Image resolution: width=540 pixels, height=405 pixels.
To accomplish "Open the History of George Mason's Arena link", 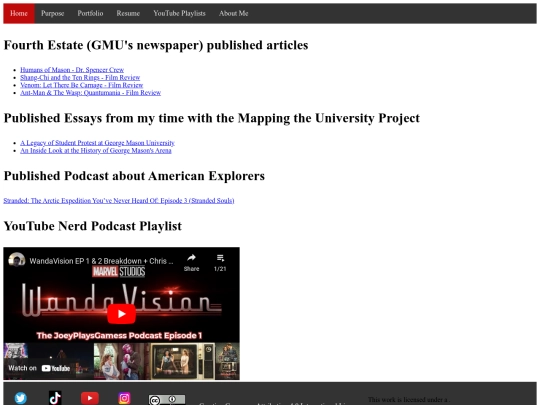I will pyautogui.click(x=96, y=150).
